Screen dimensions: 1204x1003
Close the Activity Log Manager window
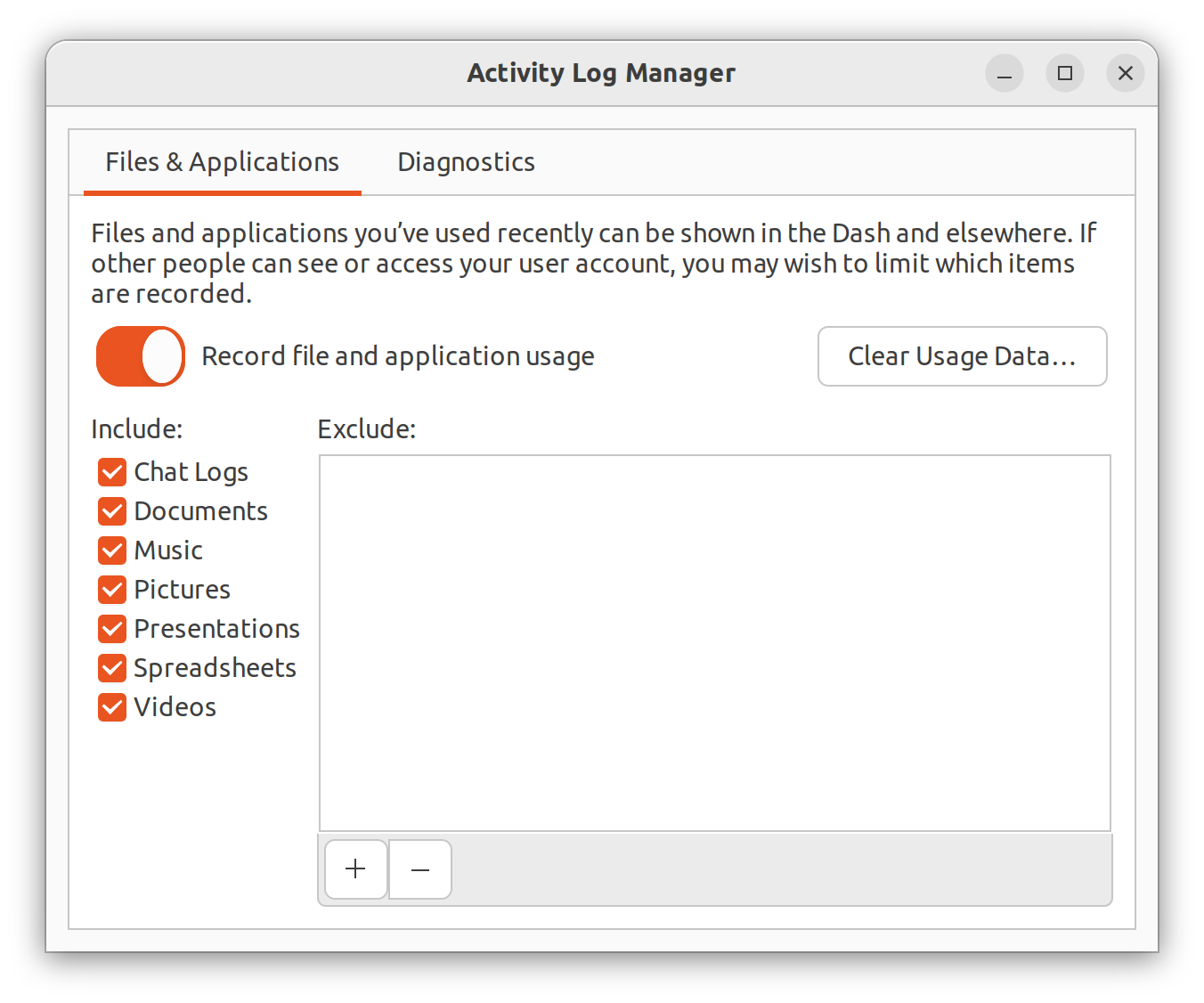1126,73
